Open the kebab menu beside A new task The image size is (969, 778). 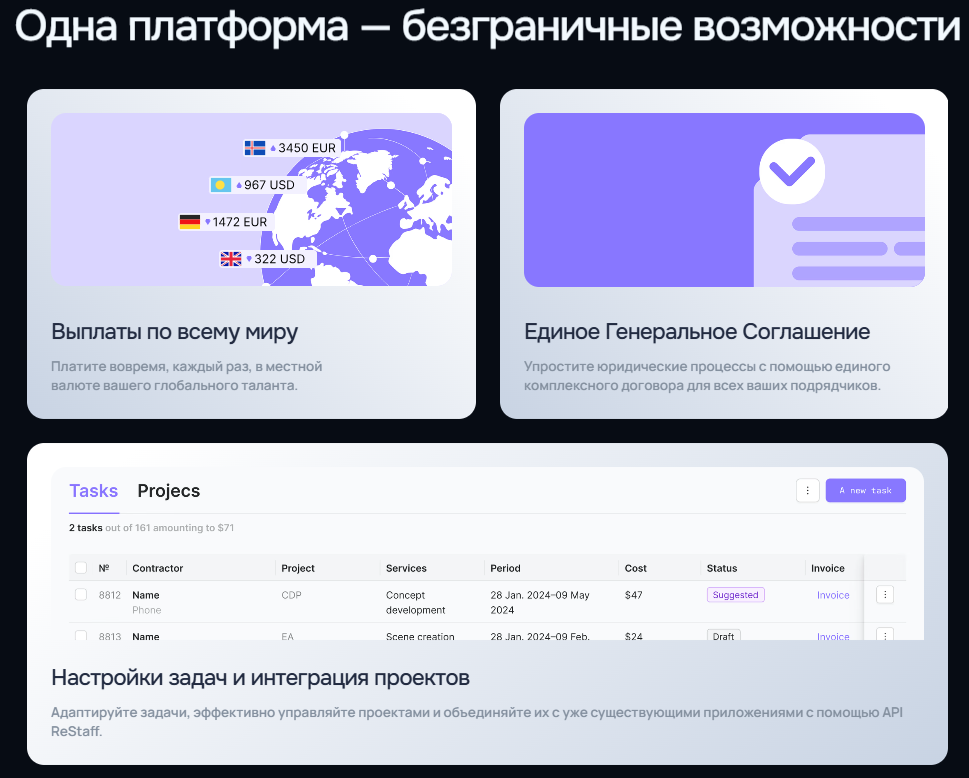pos(807,490)
